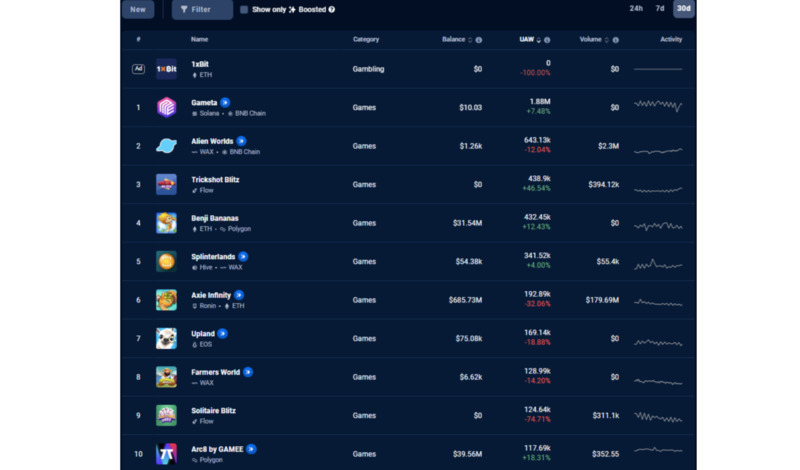
Task: Toggle the Show only Boosted checkbox
Action: [x=244, y=9]
